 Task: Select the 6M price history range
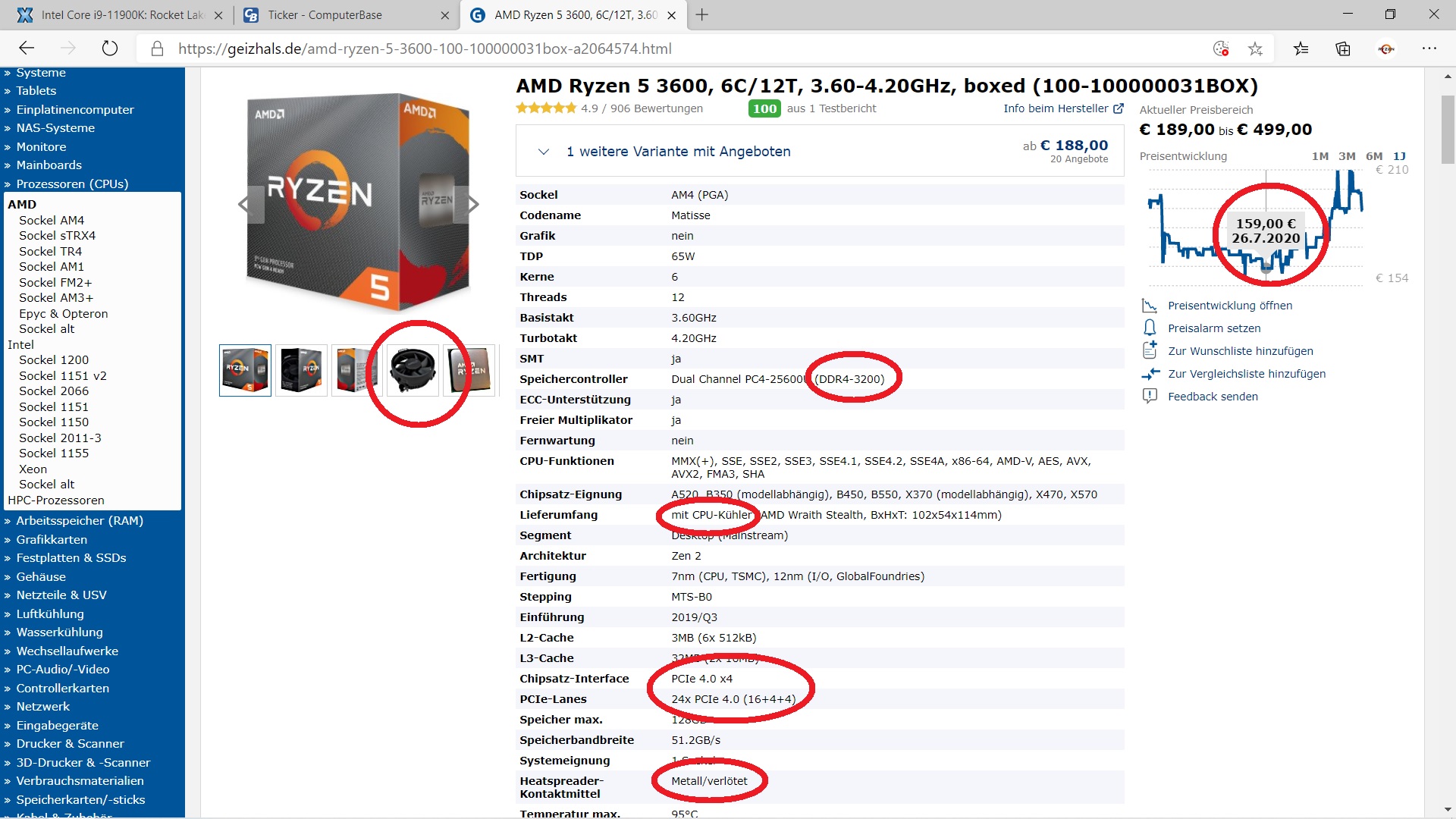click(x=1373, y=156)
